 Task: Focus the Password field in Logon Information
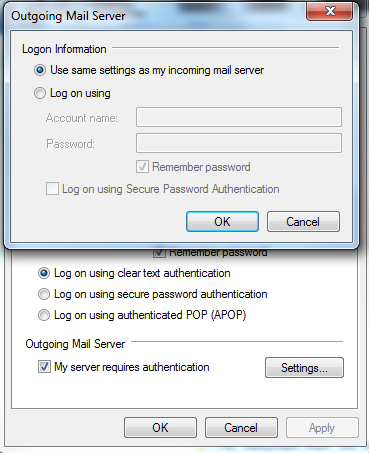pyautogui.click(x=239, y=143)
